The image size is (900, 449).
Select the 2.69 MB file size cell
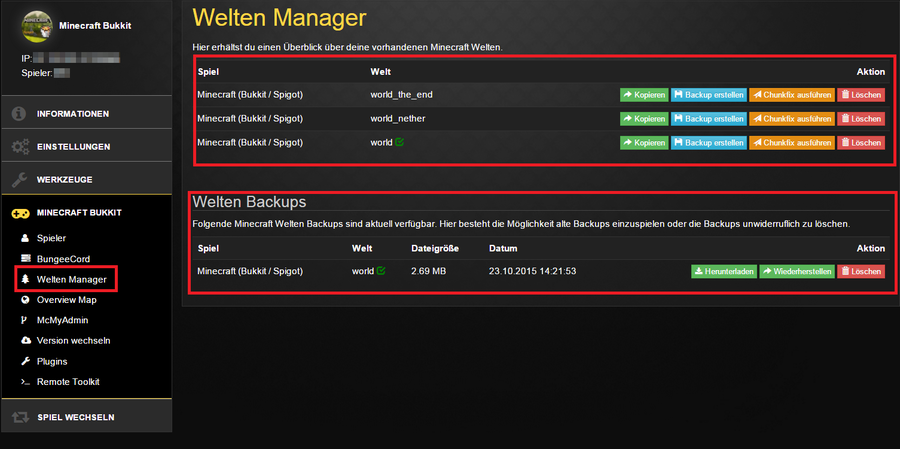pyautogui.click(x=428, y=271)
